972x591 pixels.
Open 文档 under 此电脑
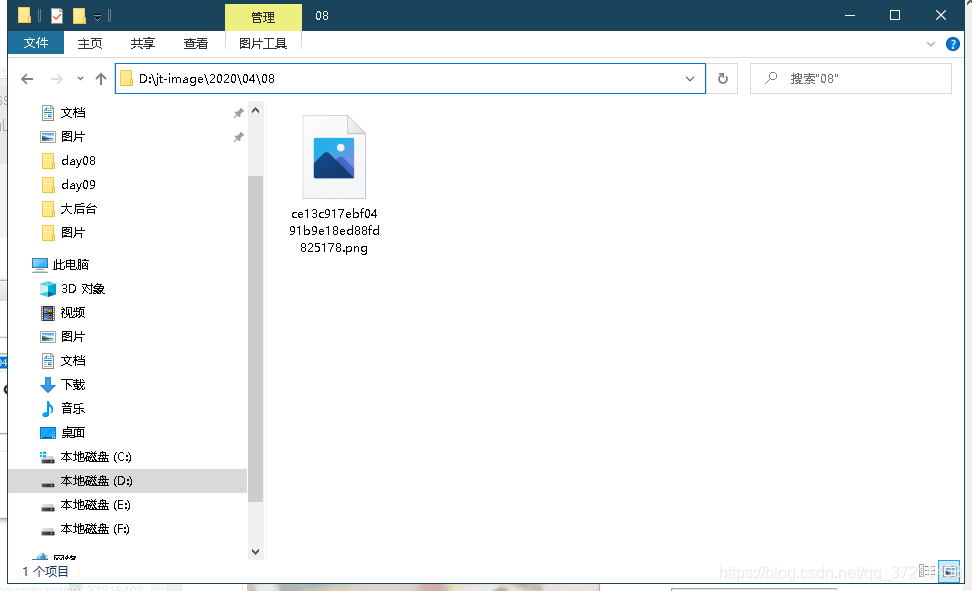click(73, 361)
